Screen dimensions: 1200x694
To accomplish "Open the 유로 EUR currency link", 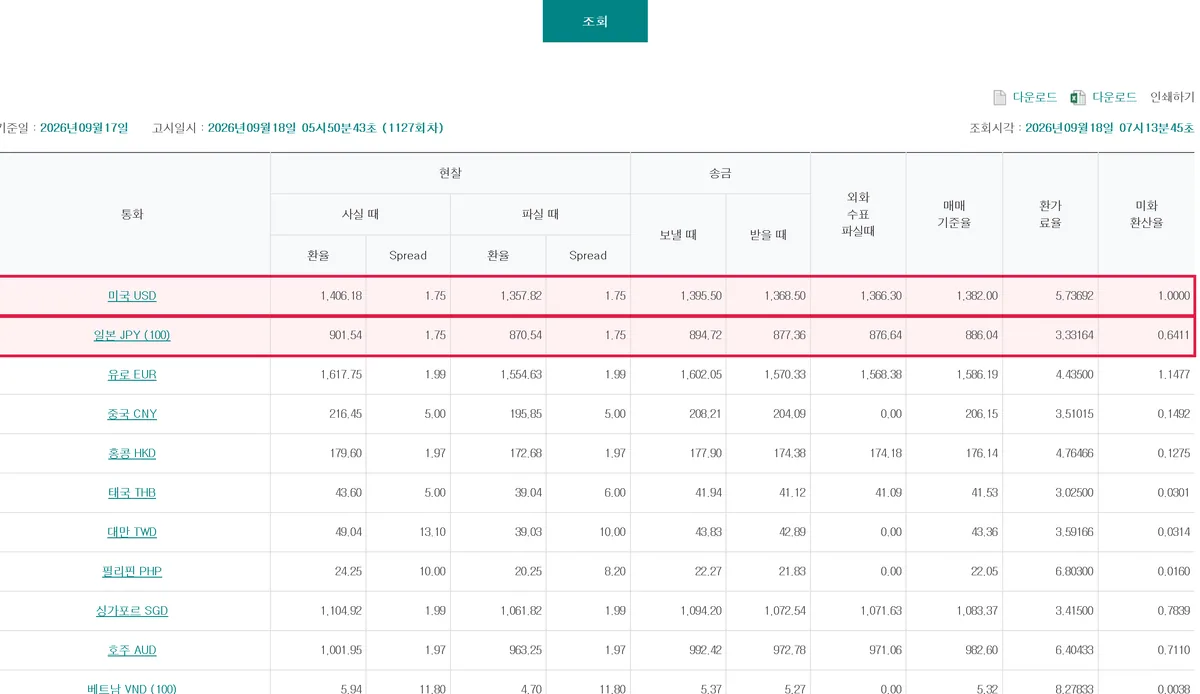I will click(x=132, y=375).
